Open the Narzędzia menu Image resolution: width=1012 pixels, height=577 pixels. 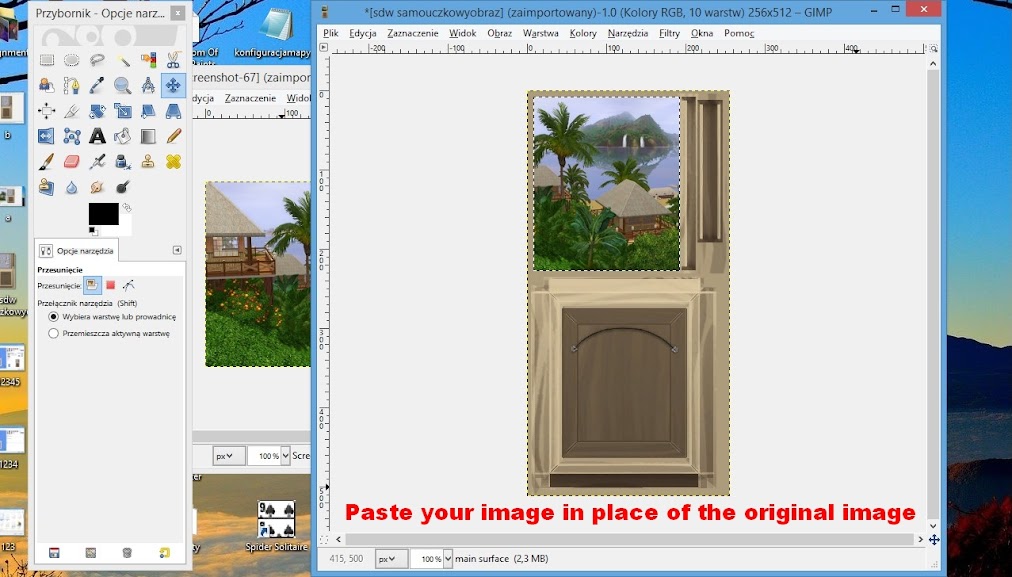coord(628,33)
